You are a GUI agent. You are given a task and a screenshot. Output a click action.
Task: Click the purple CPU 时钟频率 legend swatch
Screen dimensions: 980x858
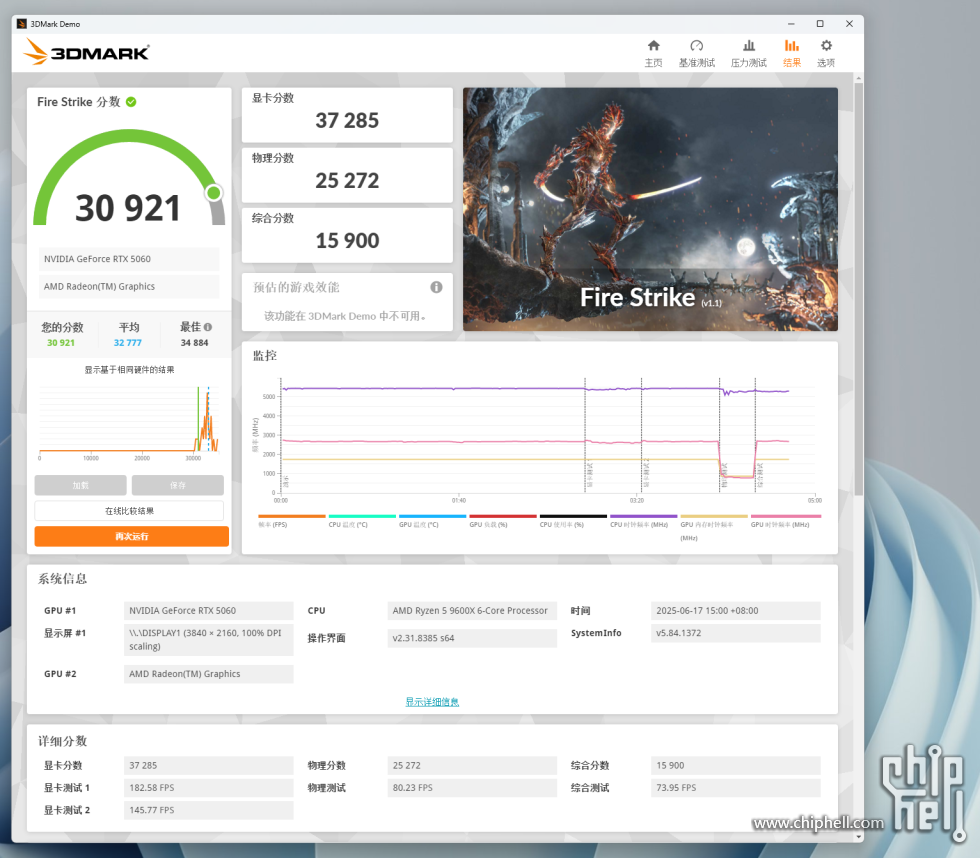[644, 516]
